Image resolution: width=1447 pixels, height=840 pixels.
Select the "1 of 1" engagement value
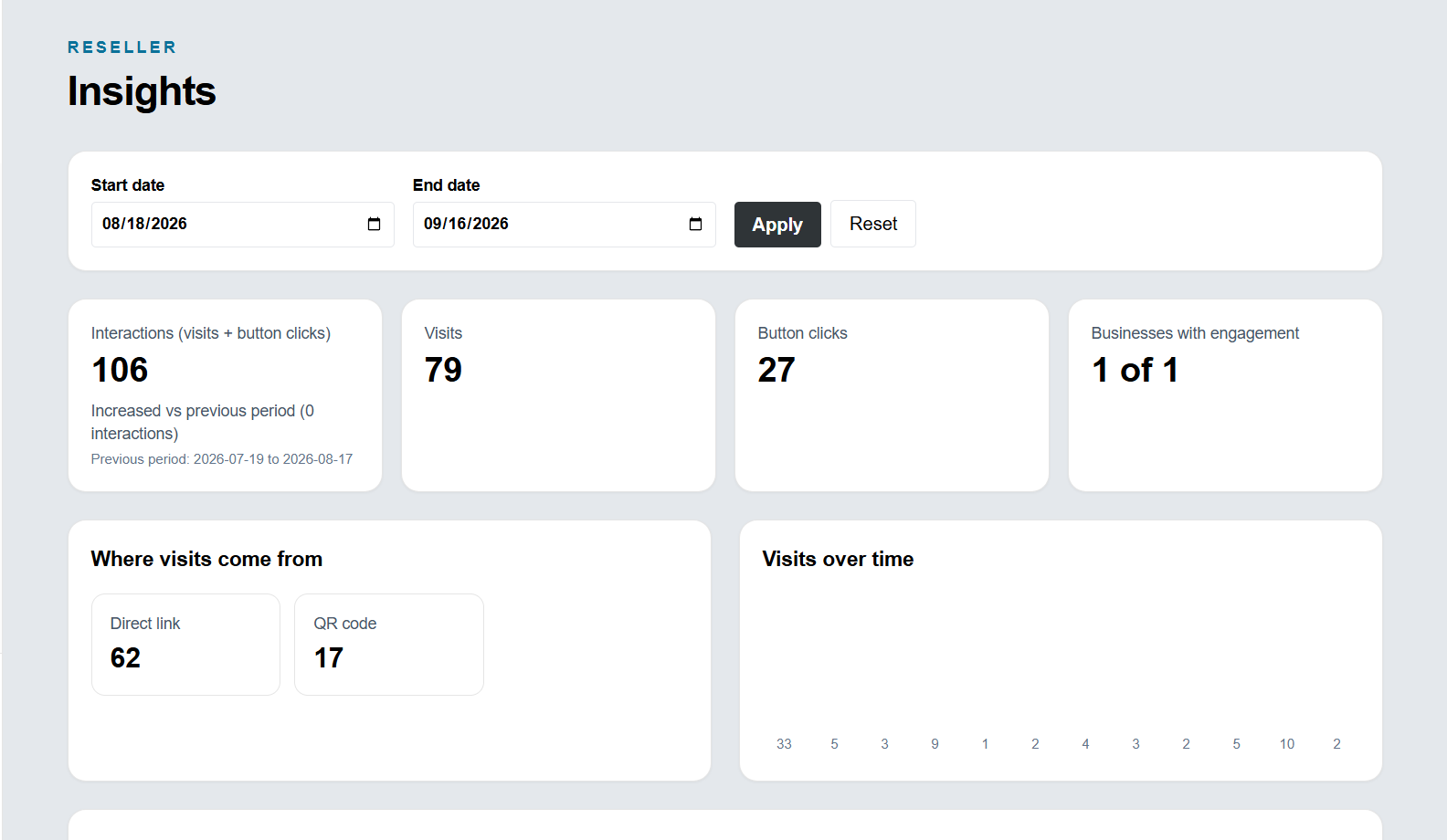point(1135,370)
